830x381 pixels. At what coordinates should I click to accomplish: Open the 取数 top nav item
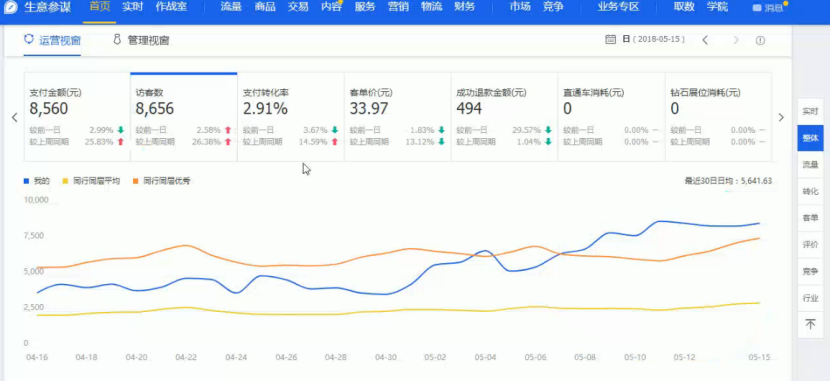(x=684, y=7)
